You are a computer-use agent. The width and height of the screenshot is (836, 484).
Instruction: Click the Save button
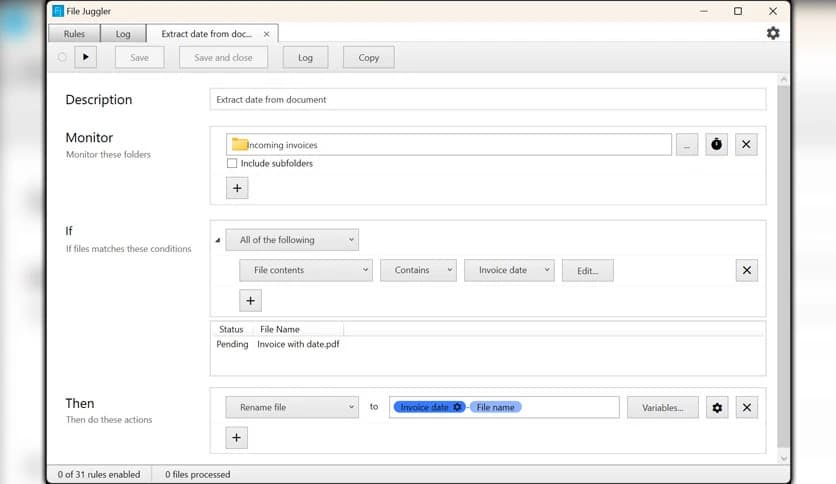point(140,57)
